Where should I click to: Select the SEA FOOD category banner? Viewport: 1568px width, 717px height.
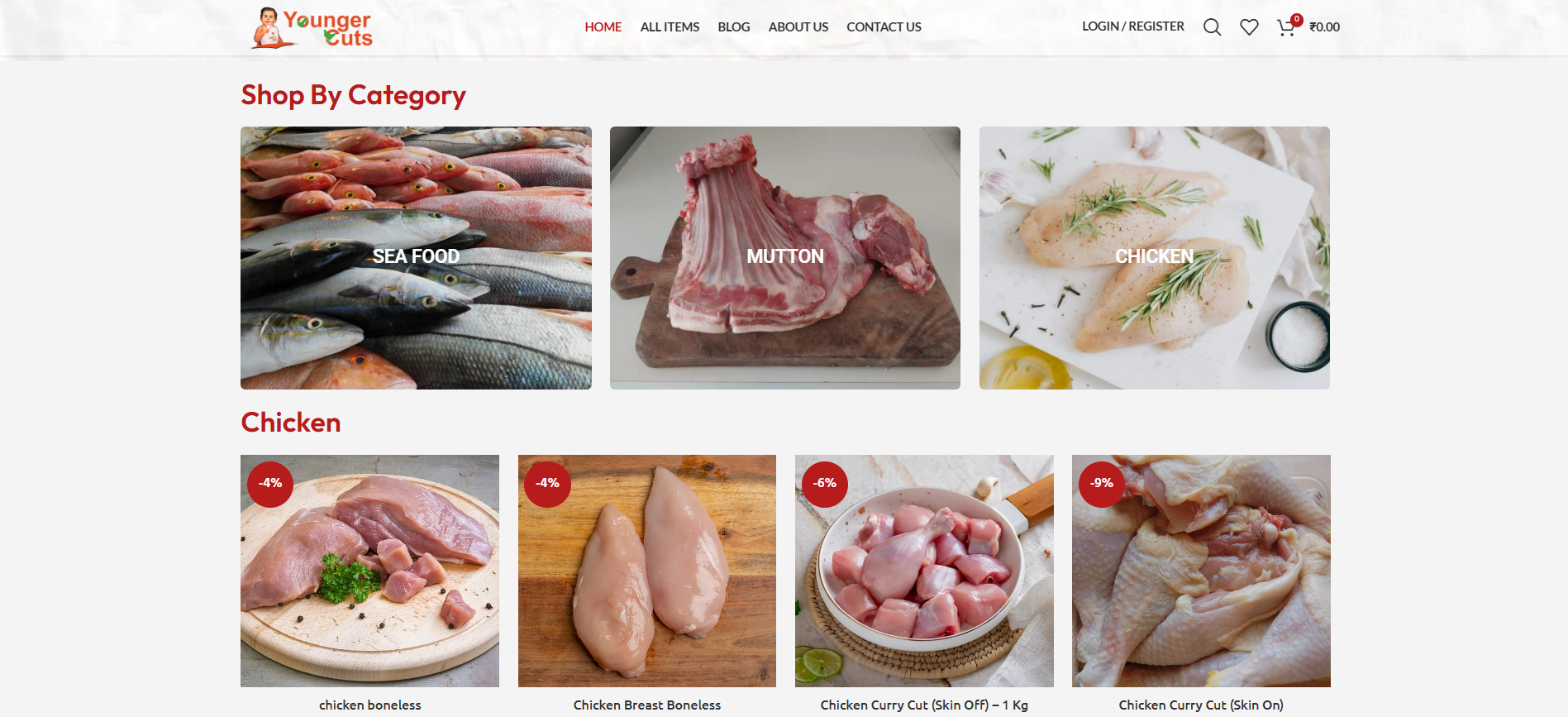[x=416, y=258]
